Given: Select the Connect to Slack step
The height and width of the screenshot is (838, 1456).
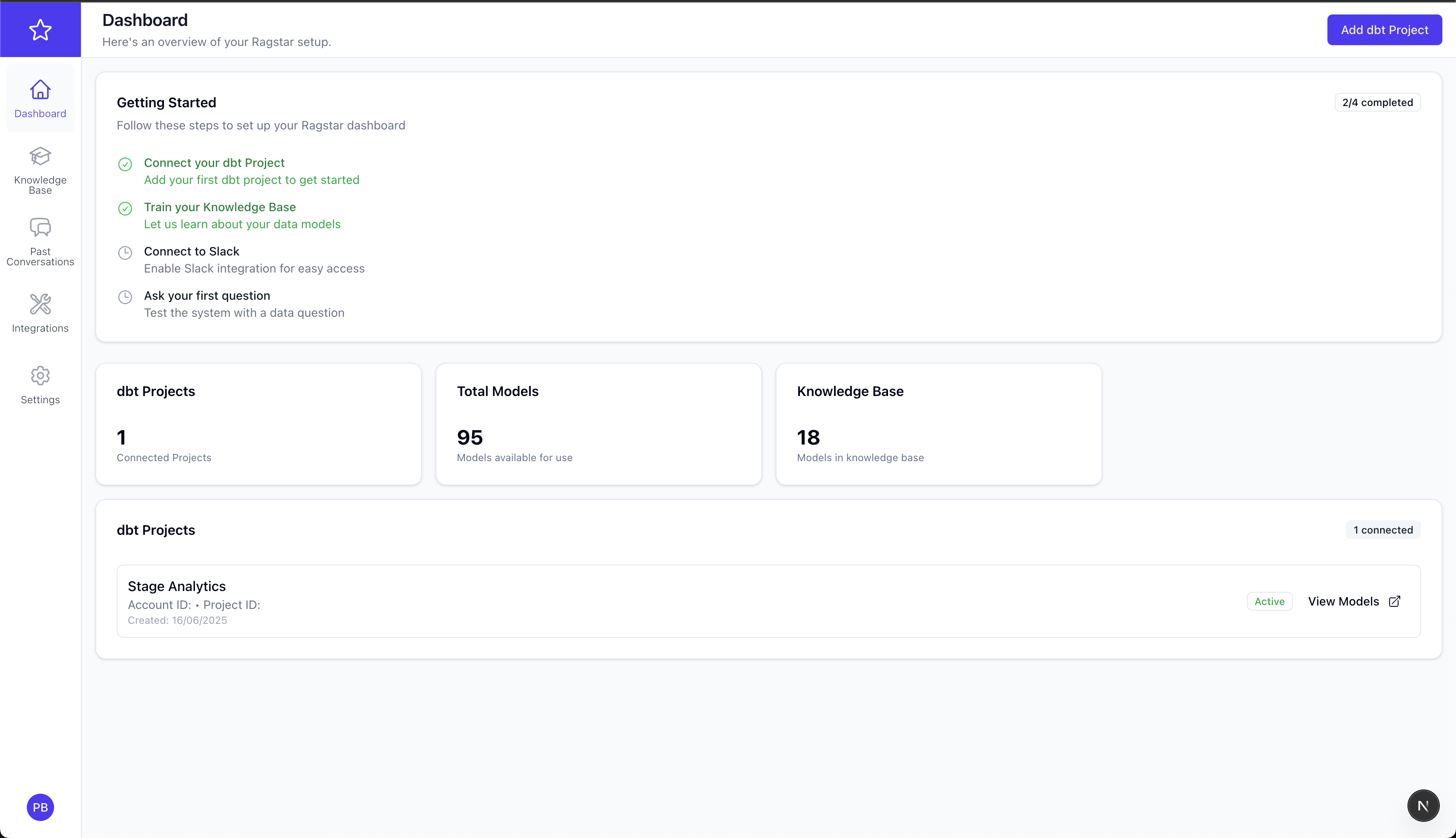Looking at the screenshot, I should 192,252.
